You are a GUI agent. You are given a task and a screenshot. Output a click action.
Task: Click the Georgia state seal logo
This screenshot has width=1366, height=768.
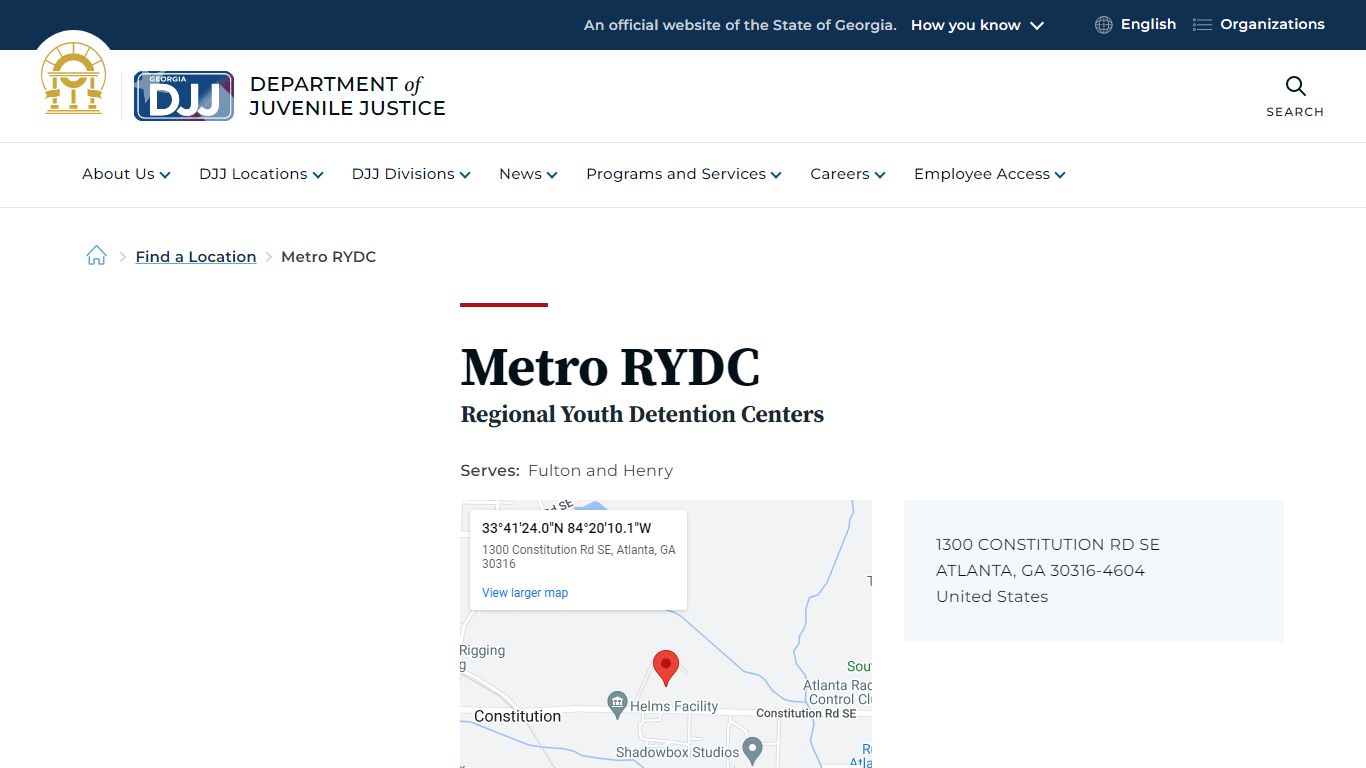[x=73, y=78]
